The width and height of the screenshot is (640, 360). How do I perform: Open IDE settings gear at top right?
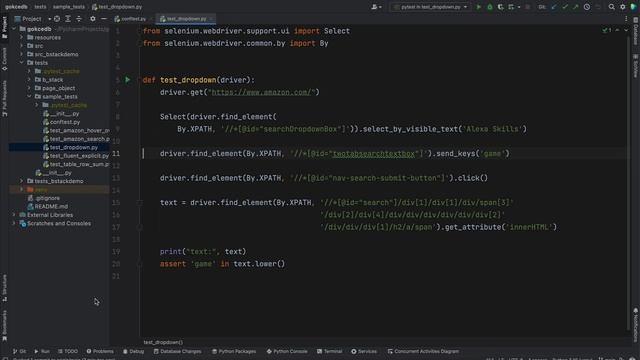coord(622,7)
